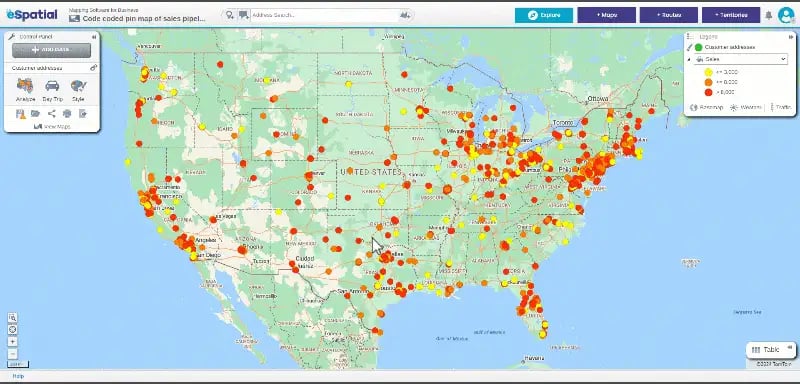Click the map title icon

coord(74,18)
